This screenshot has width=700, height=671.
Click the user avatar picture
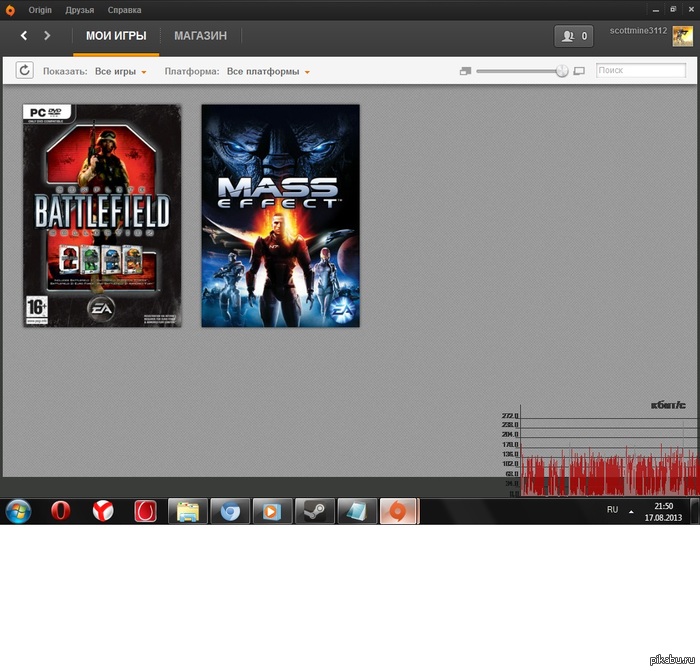[x=682, y=37]
